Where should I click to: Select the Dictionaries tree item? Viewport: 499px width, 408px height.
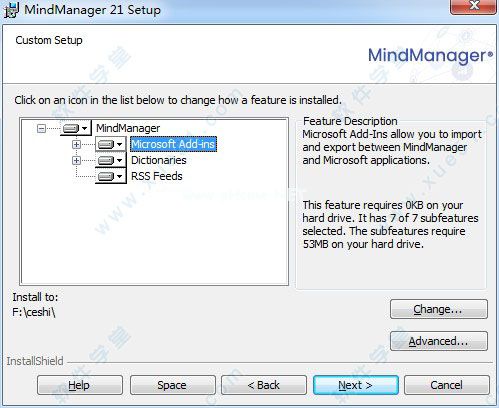(159, 160)
